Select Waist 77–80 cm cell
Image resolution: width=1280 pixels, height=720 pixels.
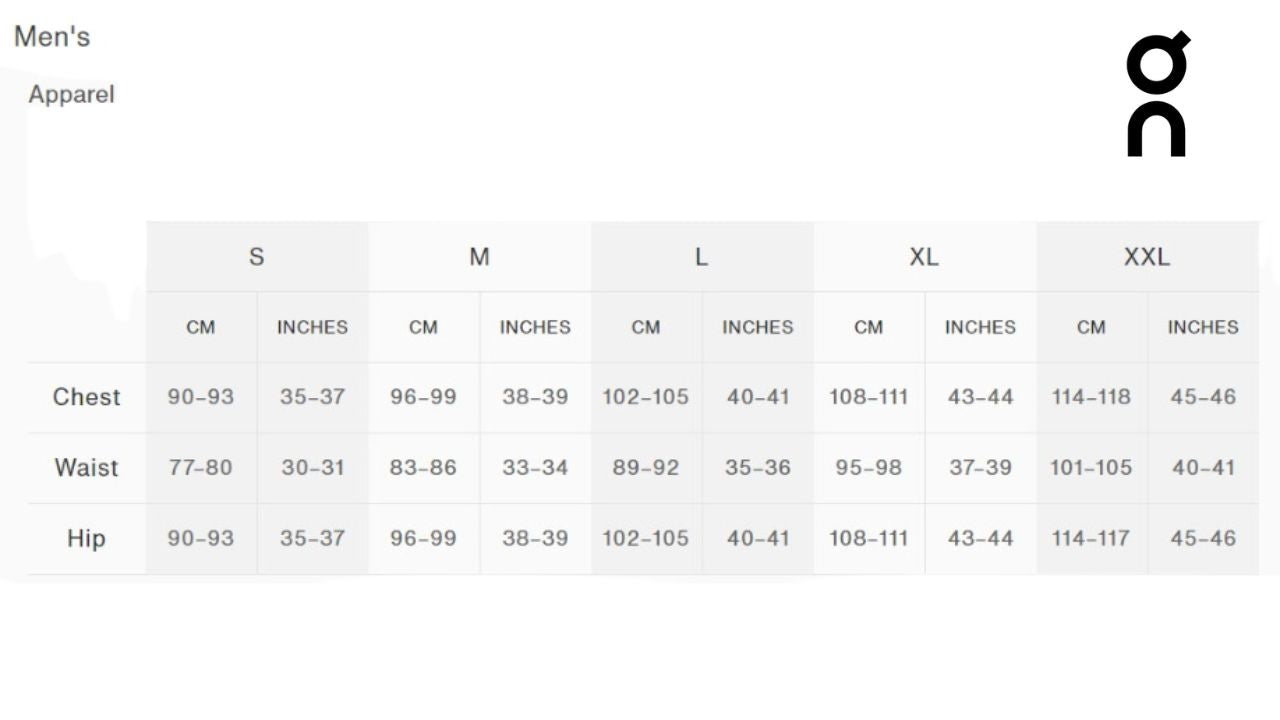click(201, 467)
